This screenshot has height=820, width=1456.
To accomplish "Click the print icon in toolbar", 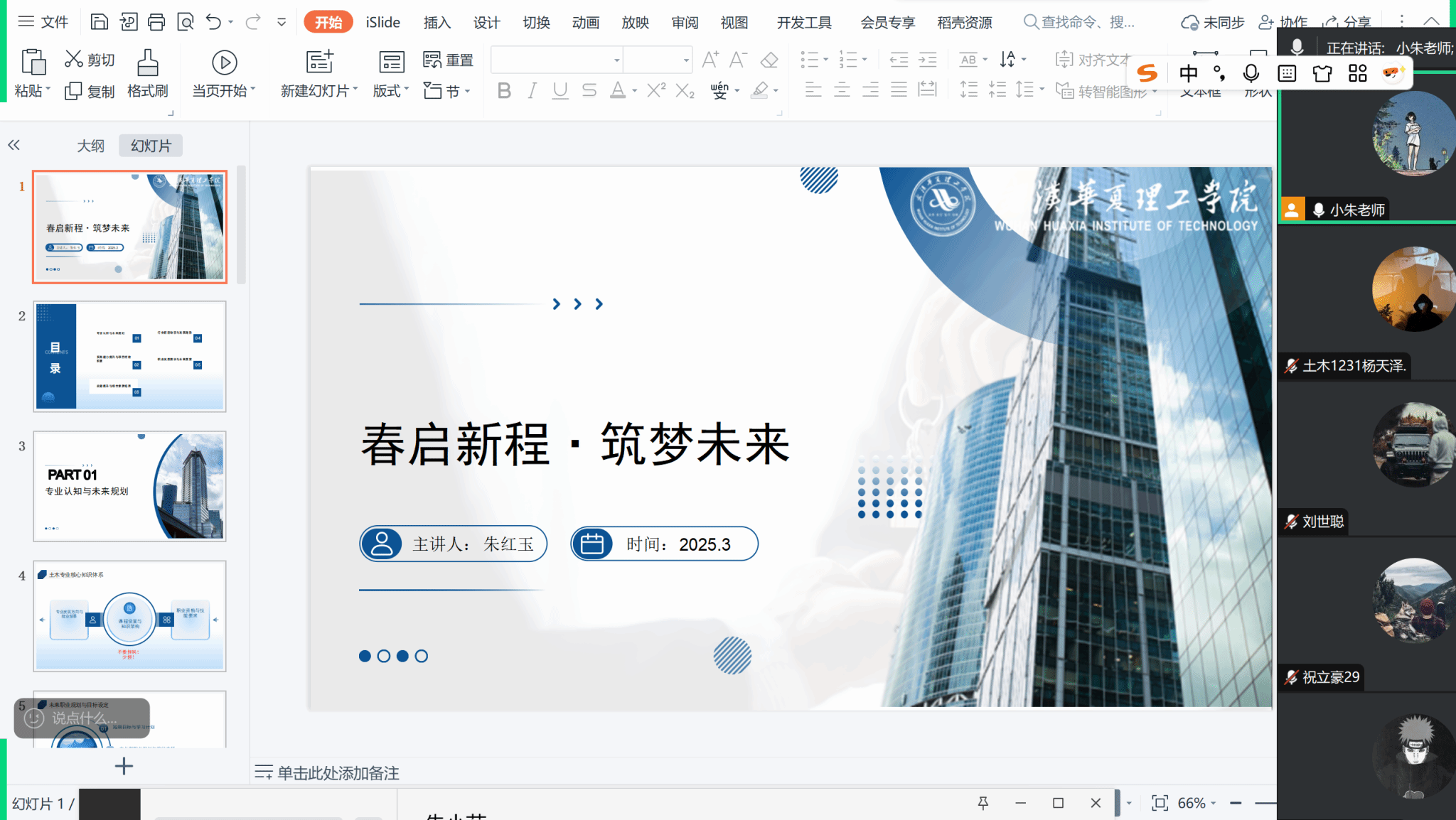I will click(x=156, y=22).
